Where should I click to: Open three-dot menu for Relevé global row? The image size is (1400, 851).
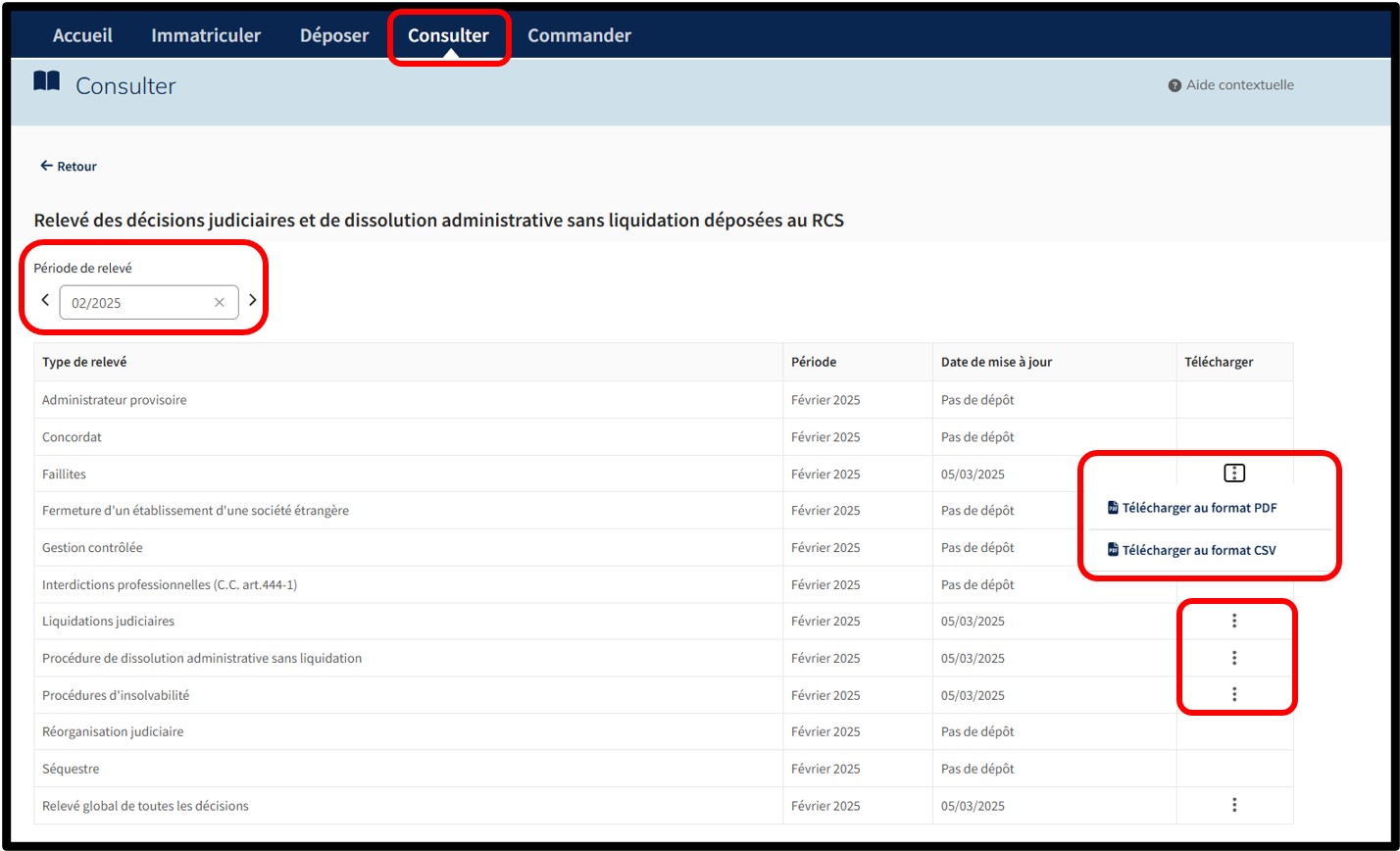[1234, 805]
